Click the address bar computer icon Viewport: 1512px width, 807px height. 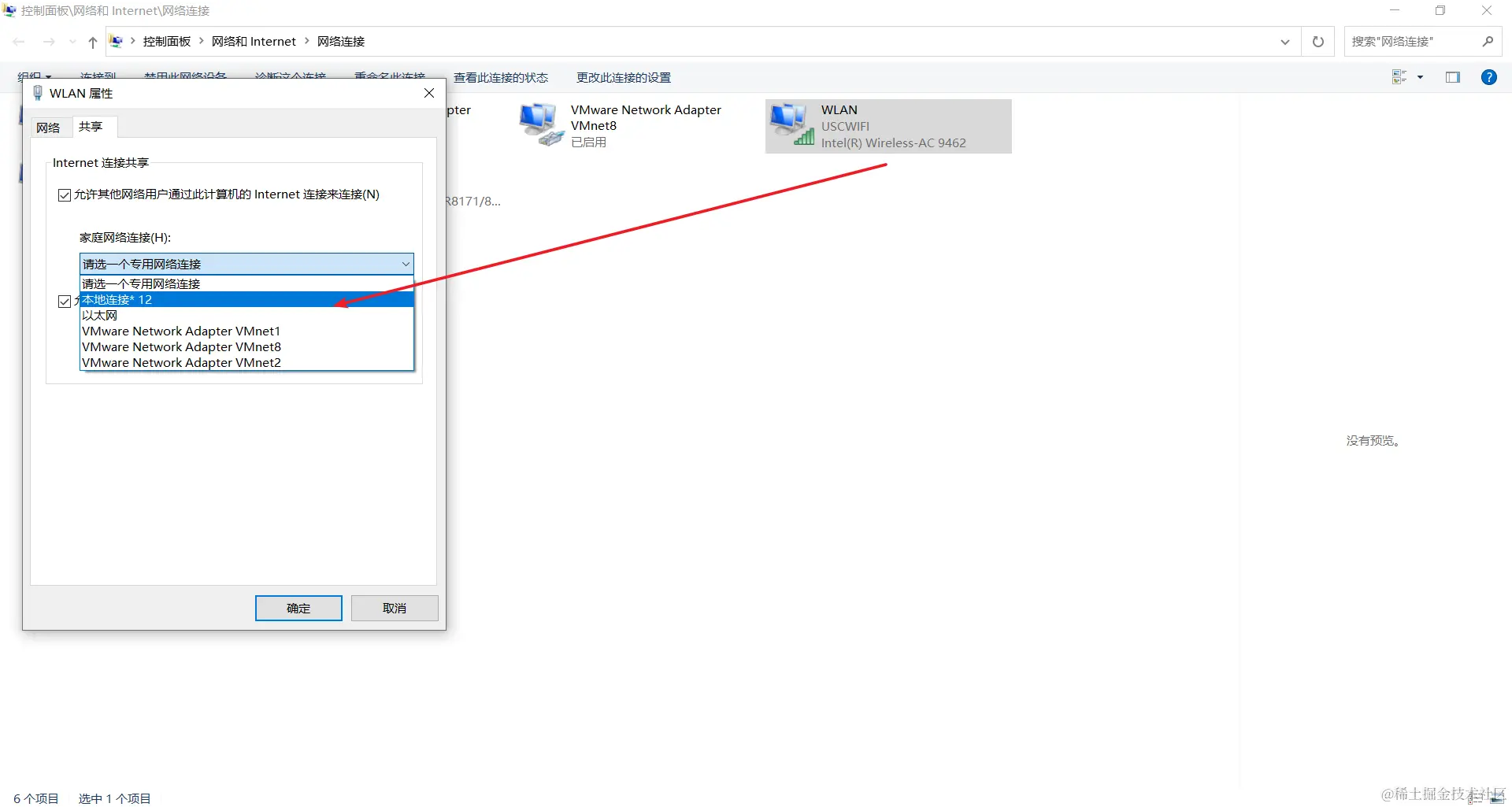point(116,42)
